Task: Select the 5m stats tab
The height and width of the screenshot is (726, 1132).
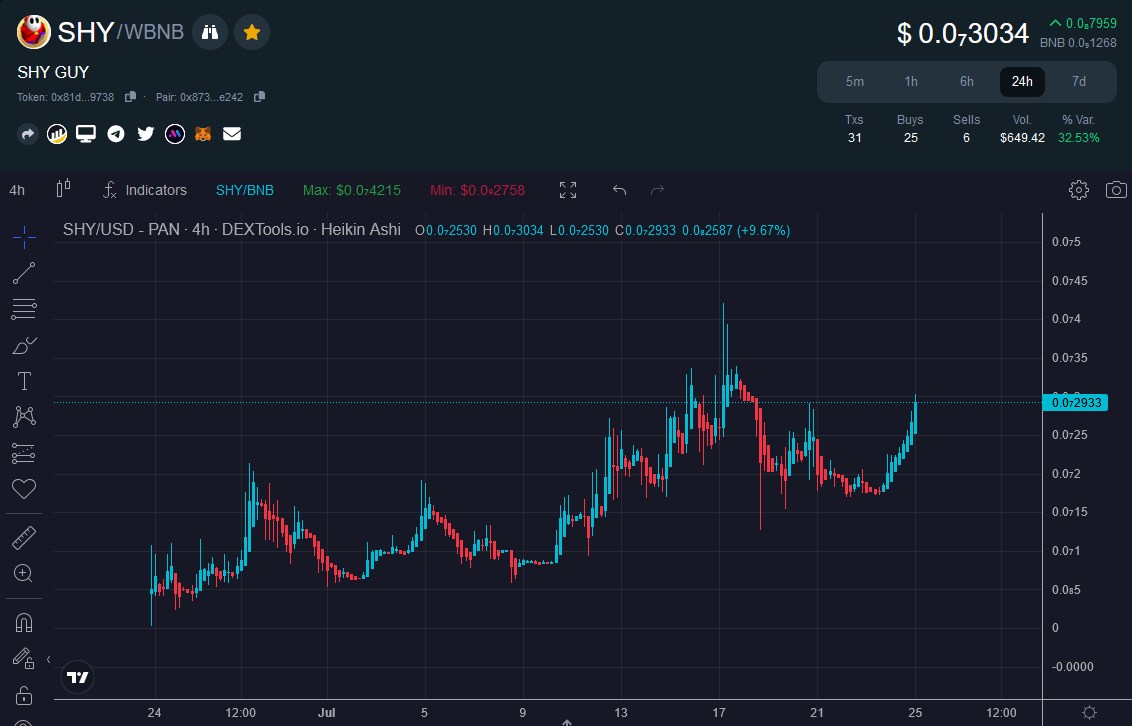Action: [x=855, y=82]
